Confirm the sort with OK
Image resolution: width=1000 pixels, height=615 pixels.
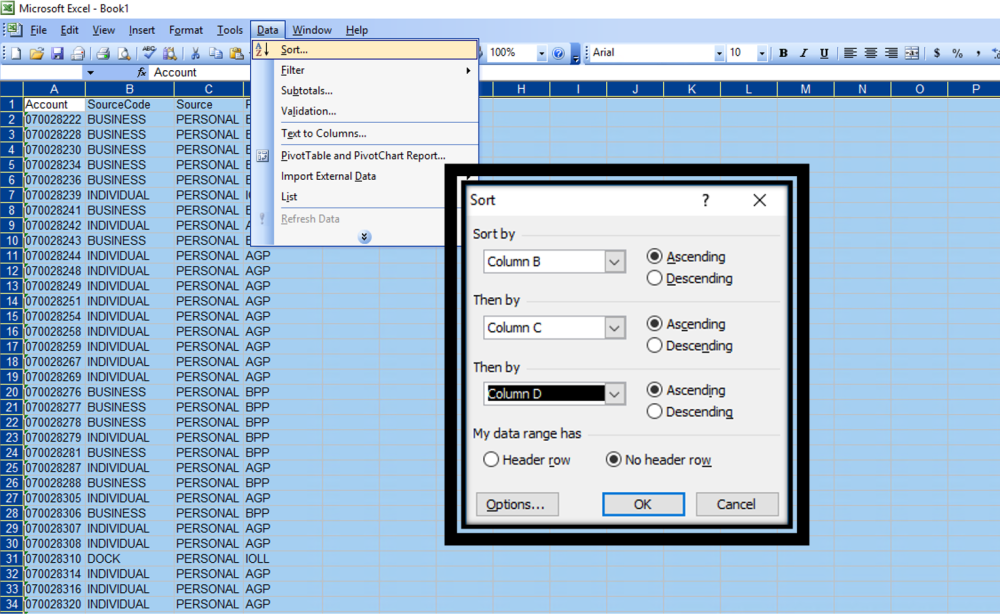tap(643, 504)
